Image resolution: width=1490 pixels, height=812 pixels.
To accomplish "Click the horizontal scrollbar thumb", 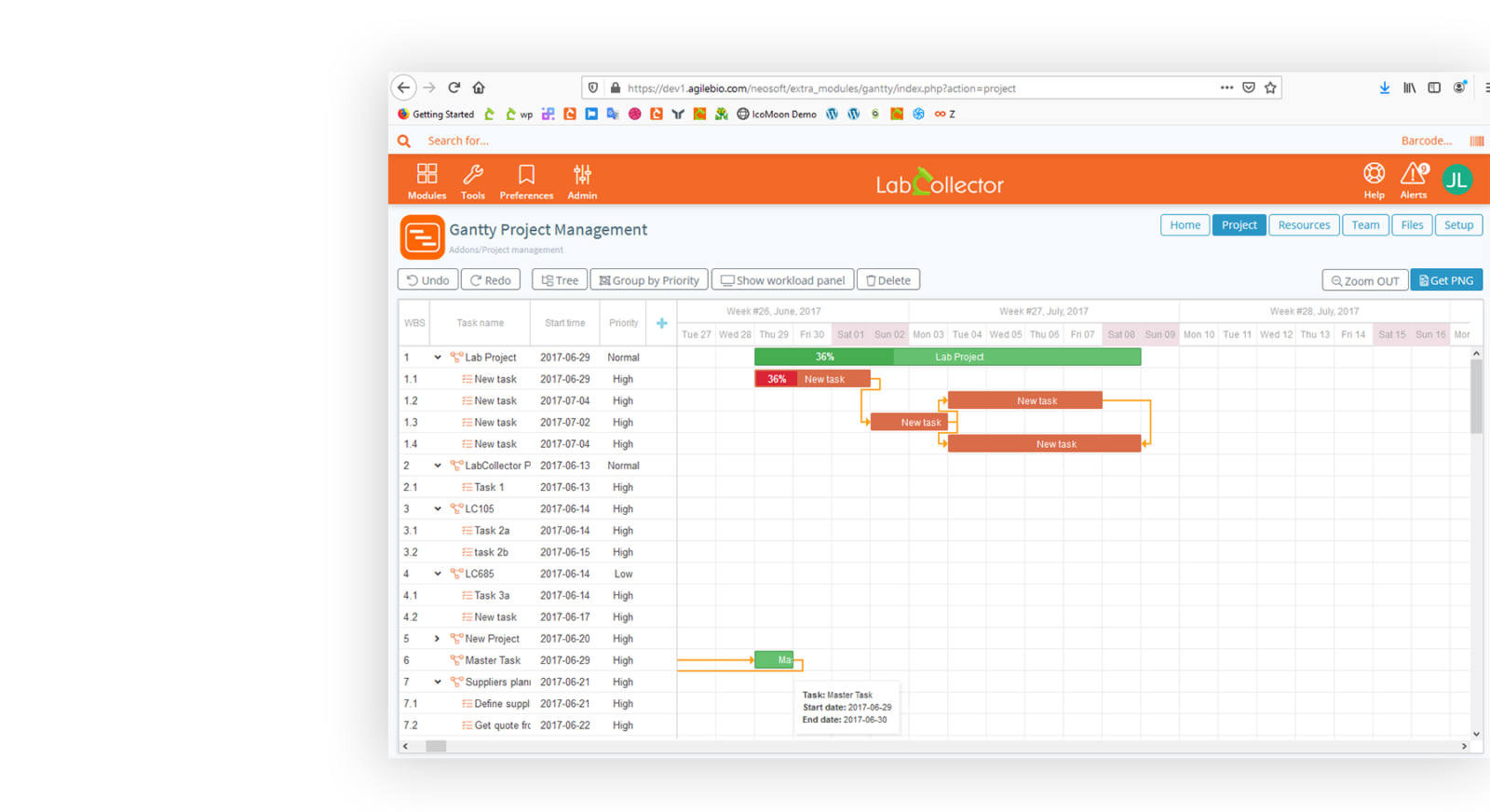I will (x=436, y=747).
